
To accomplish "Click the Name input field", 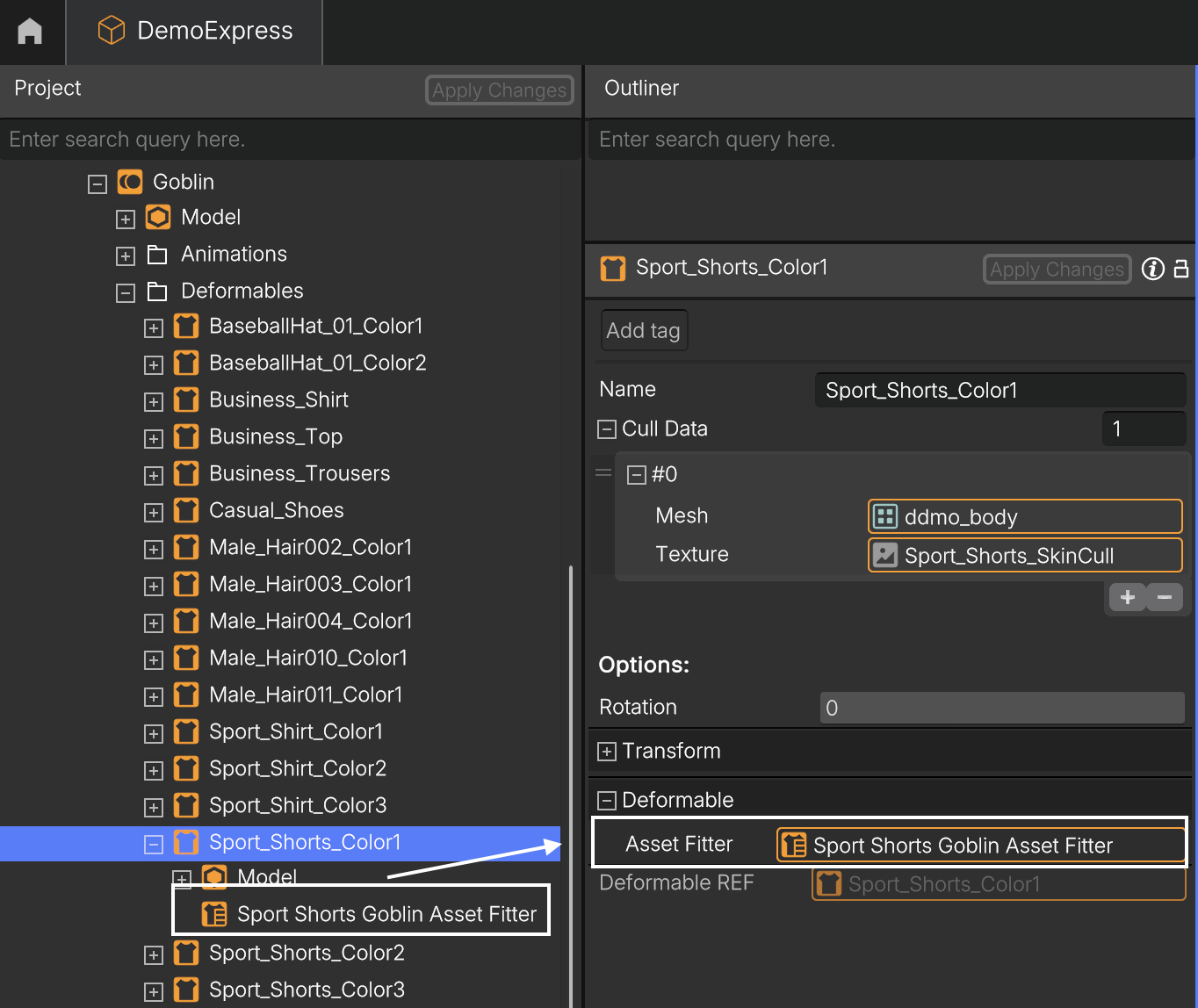I will [x=1000, y=390].
